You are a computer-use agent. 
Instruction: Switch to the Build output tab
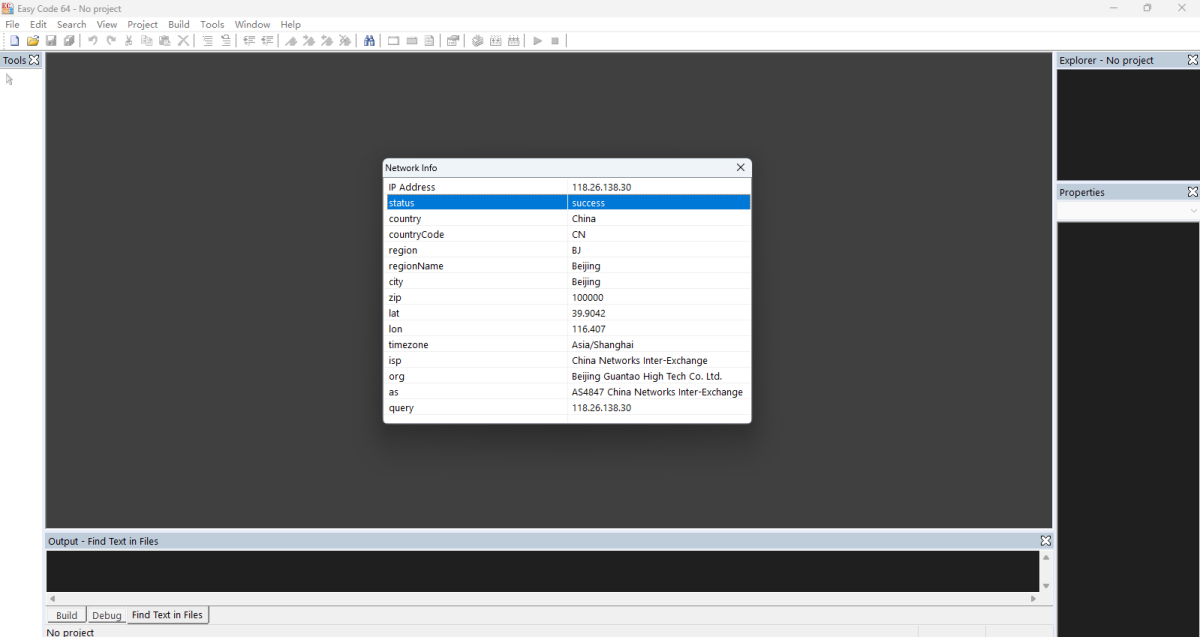(67, 616)
